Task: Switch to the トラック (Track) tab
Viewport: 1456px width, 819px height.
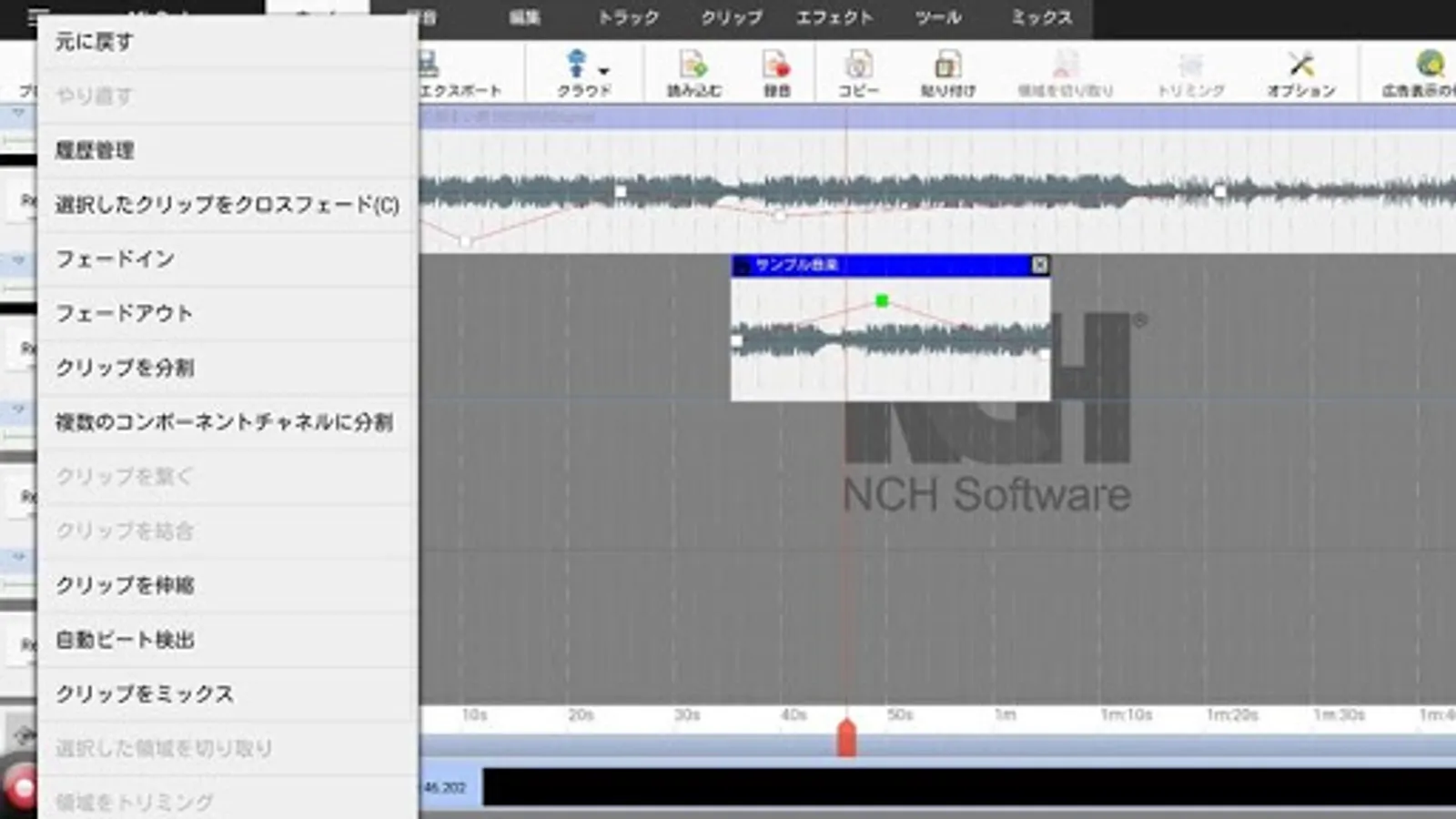Action: click(x=628, y=17)
